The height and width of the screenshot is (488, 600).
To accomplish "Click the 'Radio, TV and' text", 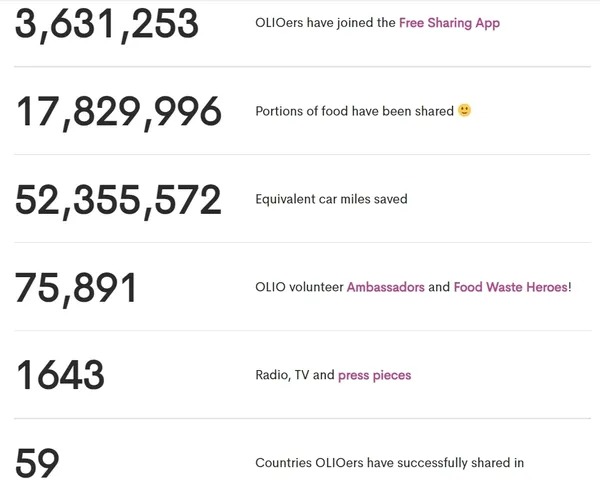I will coord(295,375).
